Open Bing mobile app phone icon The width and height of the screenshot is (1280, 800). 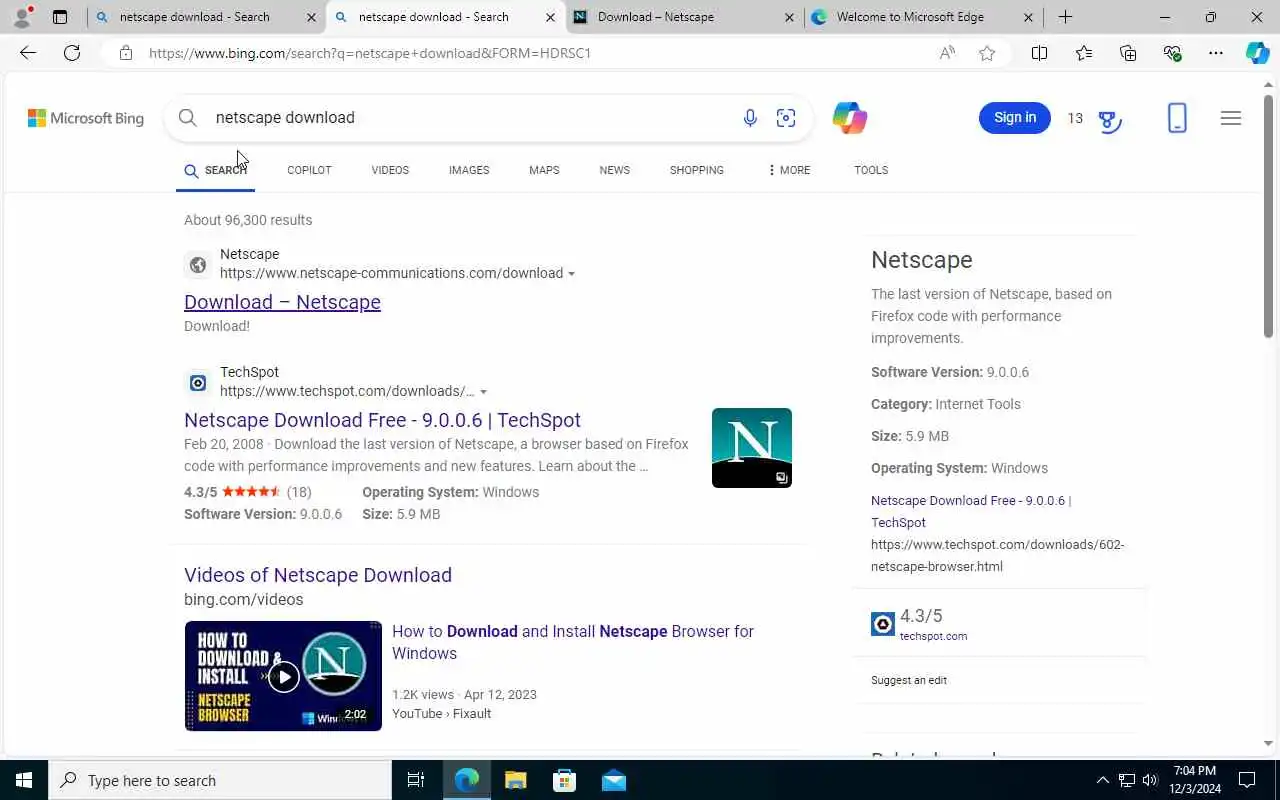point(1177,118)
